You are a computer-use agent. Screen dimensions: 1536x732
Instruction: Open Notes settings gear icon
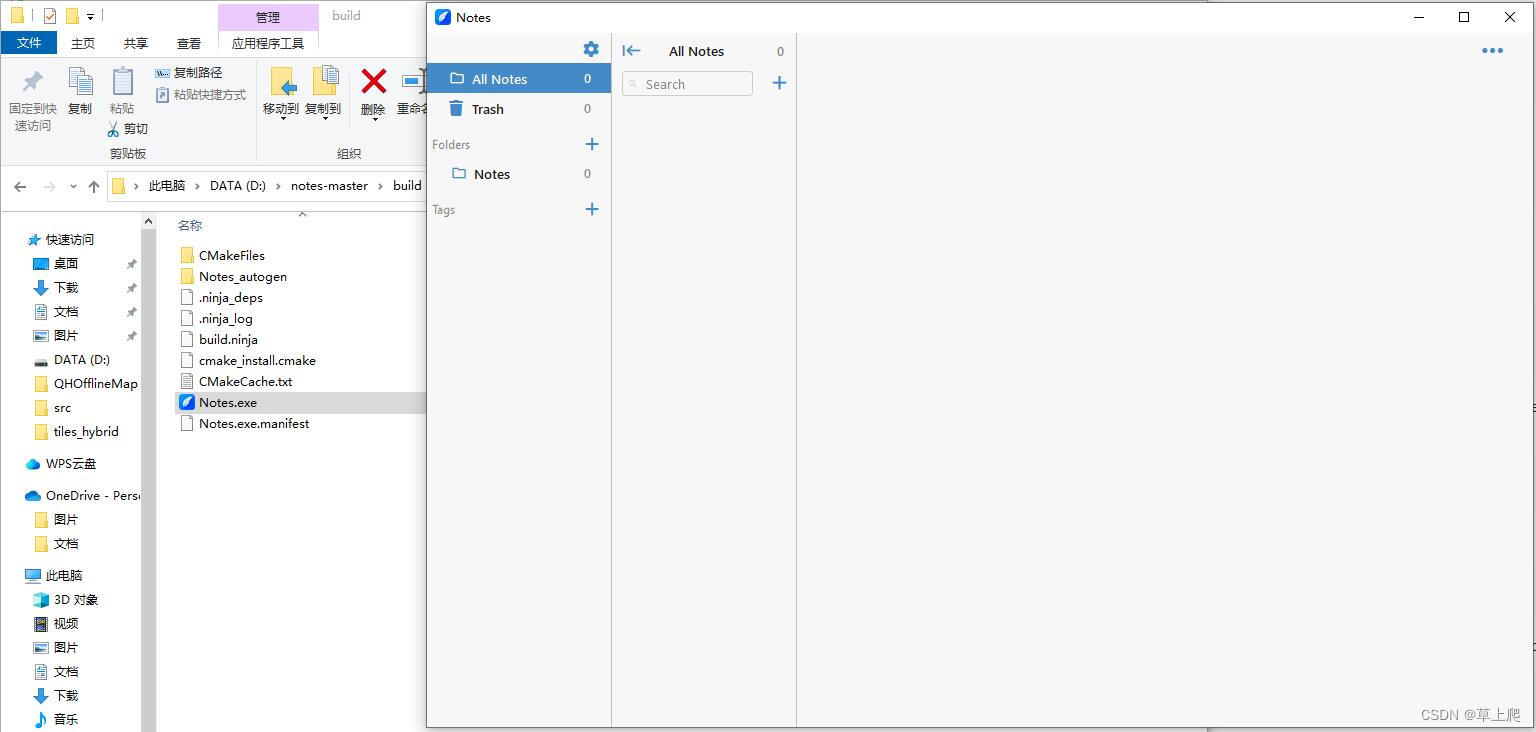click(x=591, y=49)
